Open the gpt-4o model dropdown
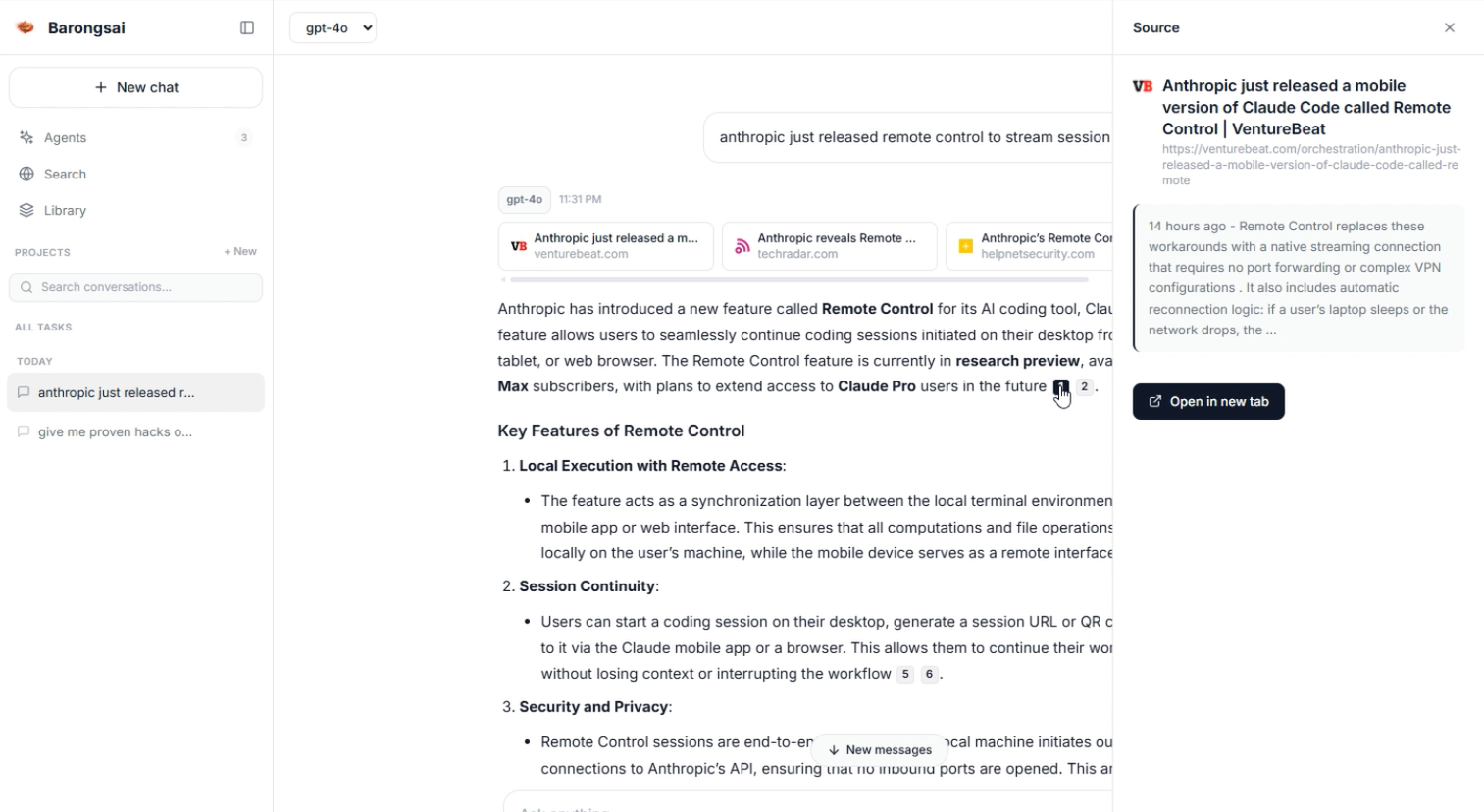Viewport: 1484px width, 812px height. (x=333, y=27)
